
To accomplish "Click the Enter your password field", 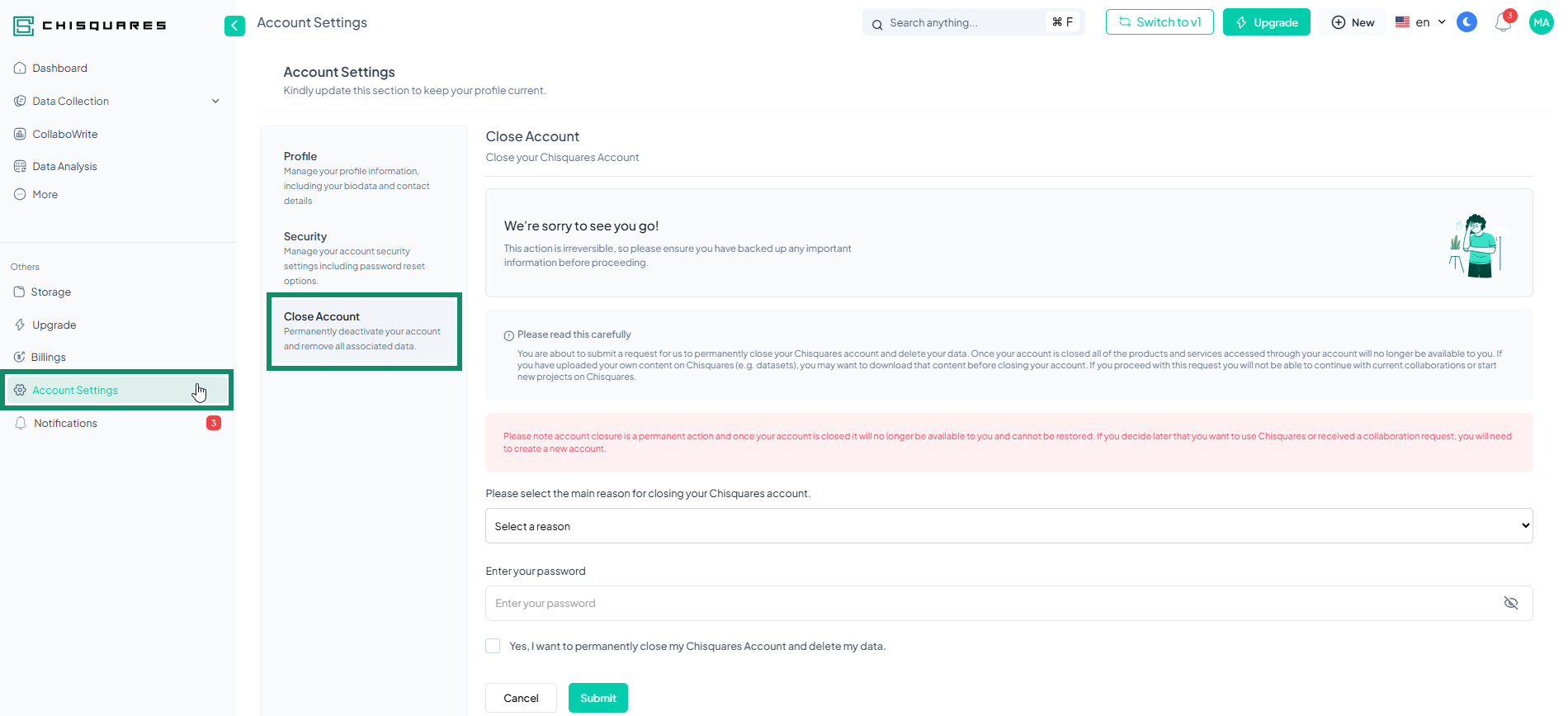I will click(x=990, y=603).
